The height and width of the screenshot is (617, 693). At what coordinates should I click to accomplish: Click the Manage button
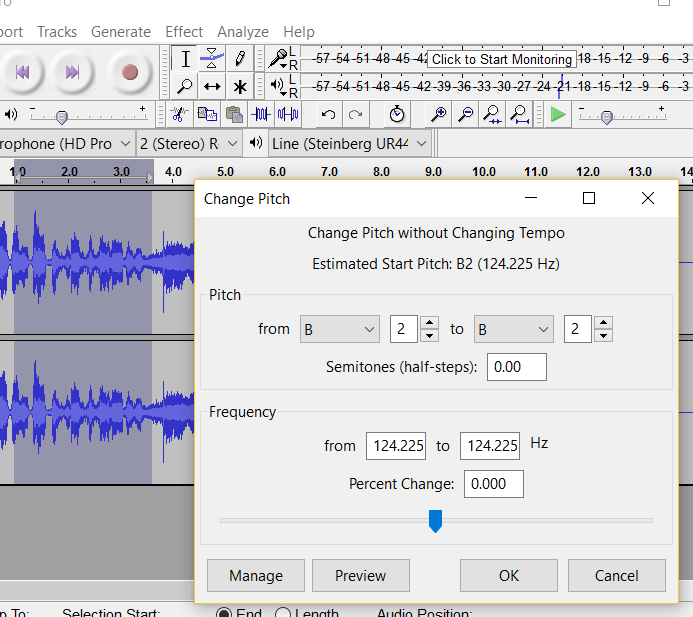[x=256, y=575]
